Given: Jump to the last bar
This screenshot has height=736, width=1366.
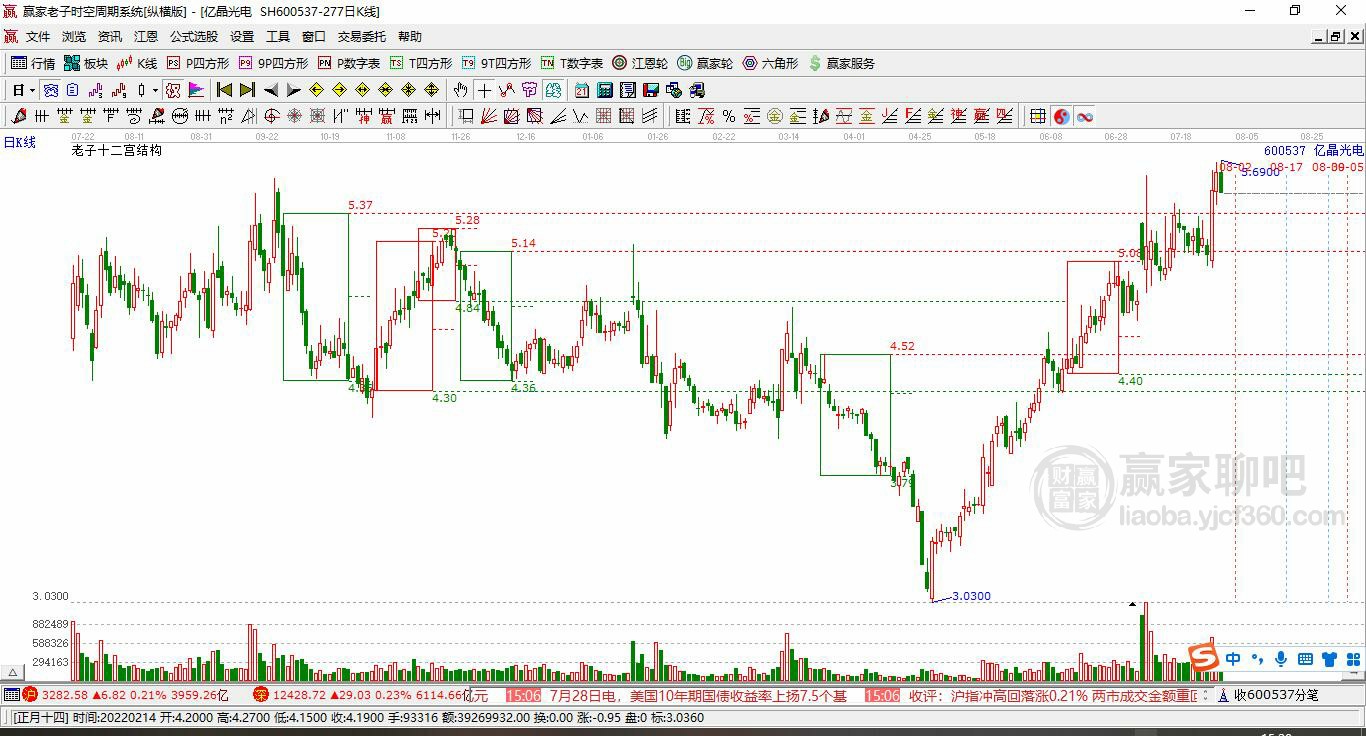Looking at the screenshot, I should click(247, 90).
